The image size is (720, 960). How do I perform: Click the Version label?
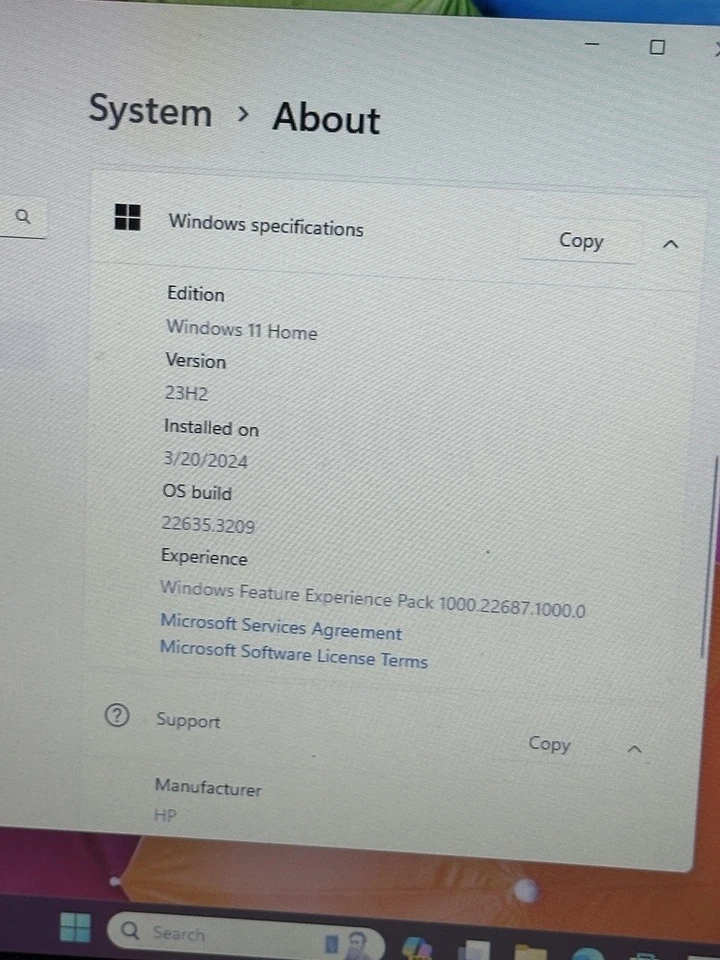pyautogui.click(x=196, y=361)
